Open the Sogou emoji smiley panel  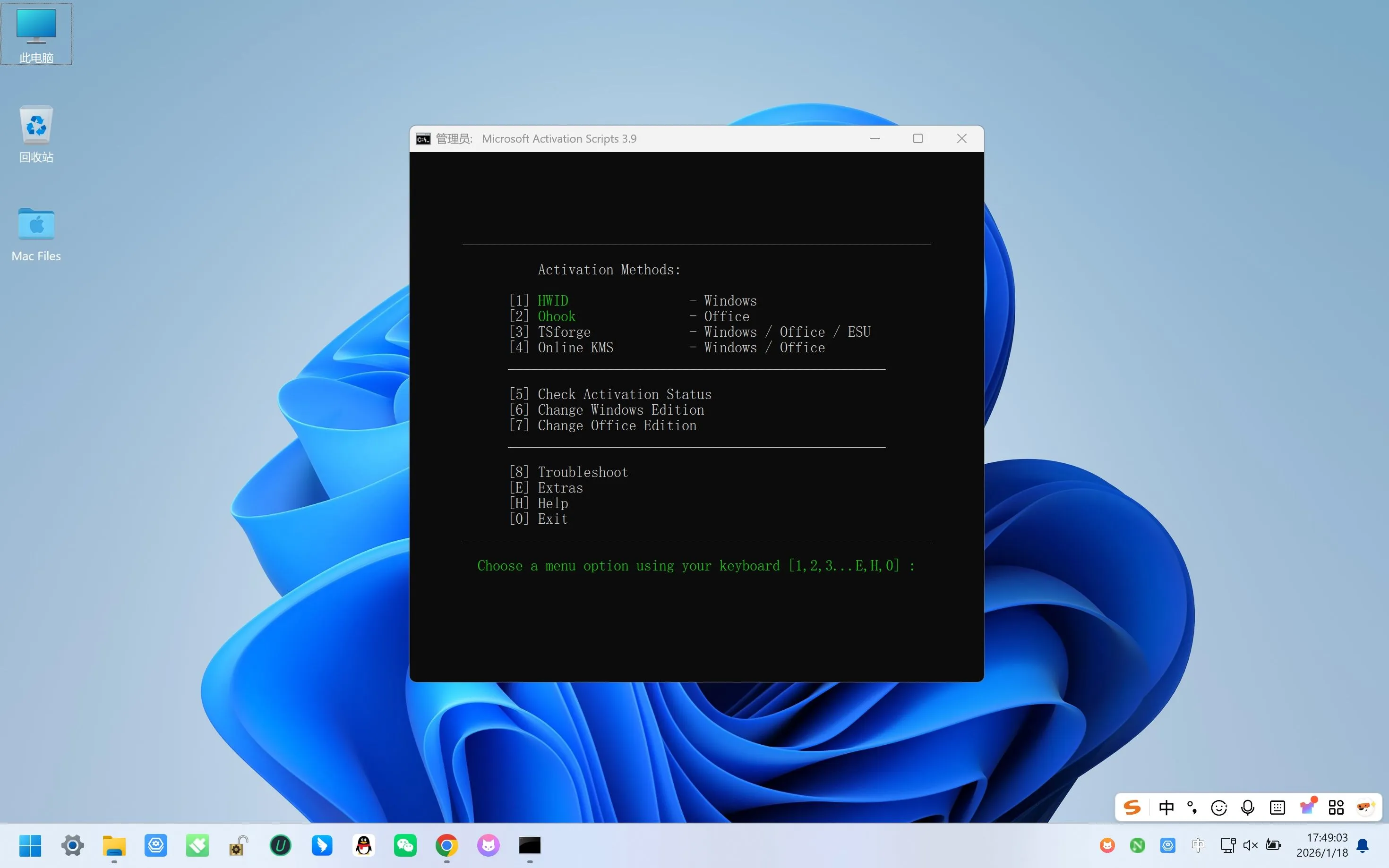click(x=1218, y=808)
